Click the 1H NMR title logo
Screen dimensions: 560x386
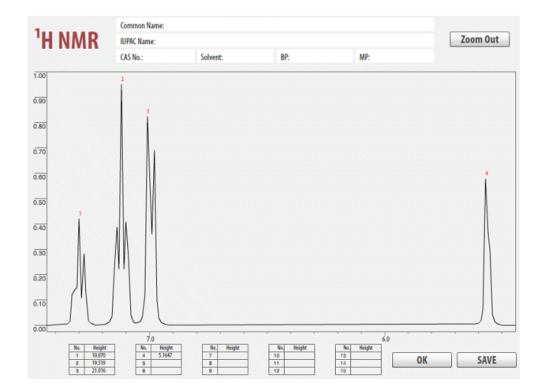pyautogui.click(x=66, y=39)
